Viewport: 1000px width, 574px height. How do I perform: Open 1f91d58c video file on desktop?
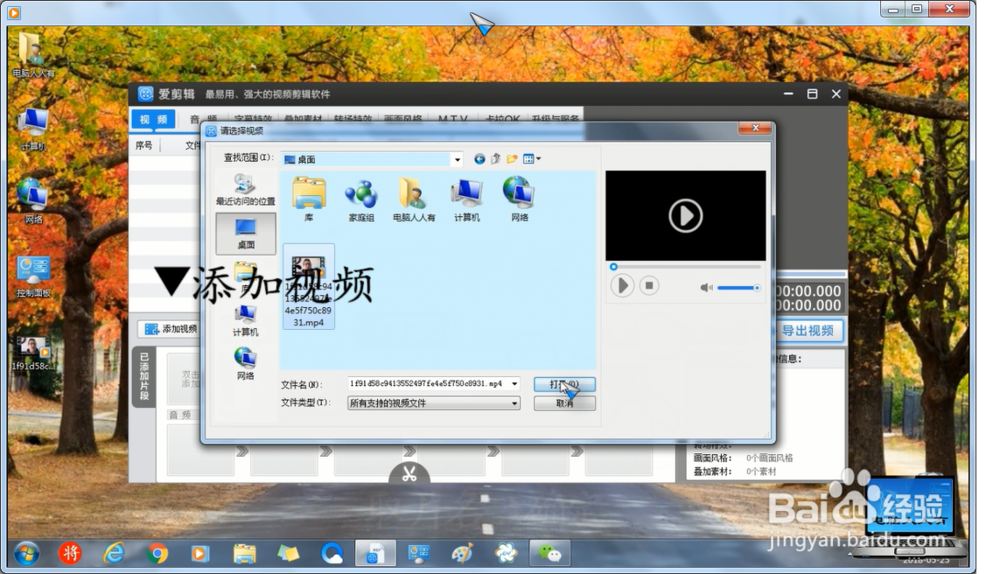coord(32,354)
